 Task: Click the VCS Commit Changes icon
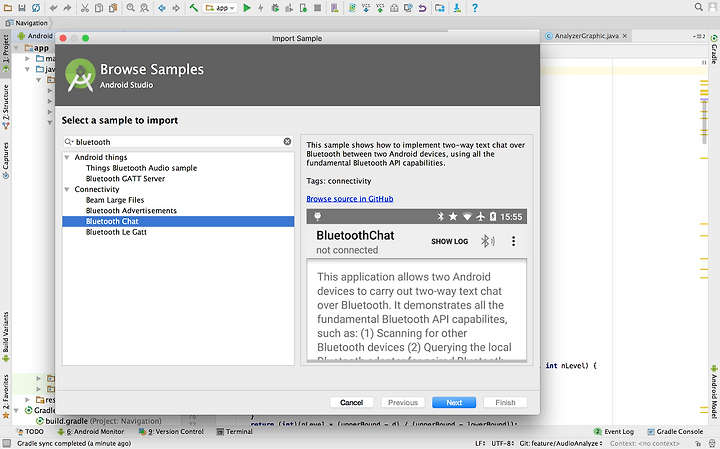click(x=380, y=8)
